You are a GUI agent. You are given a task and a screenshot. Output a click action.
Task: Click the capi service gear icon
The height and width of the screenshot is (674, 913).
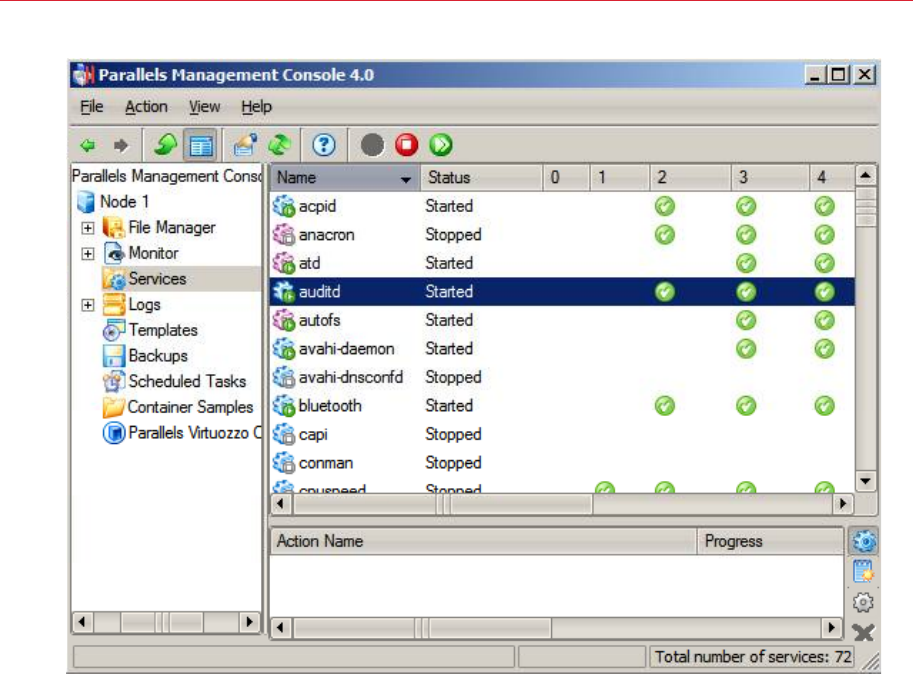tap(284, 434)
